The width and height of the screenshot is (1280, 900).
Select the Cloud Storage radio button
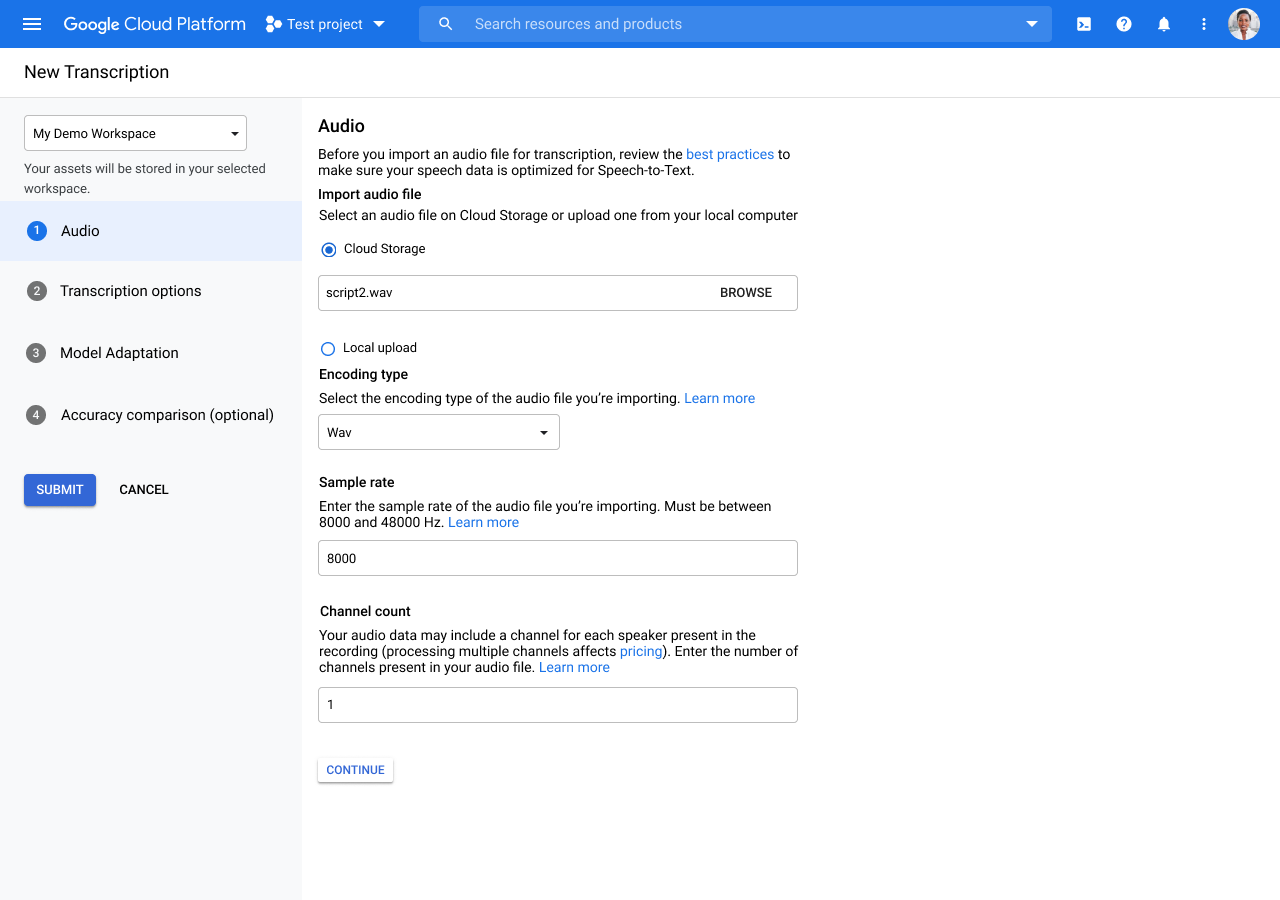pos(329,249)
